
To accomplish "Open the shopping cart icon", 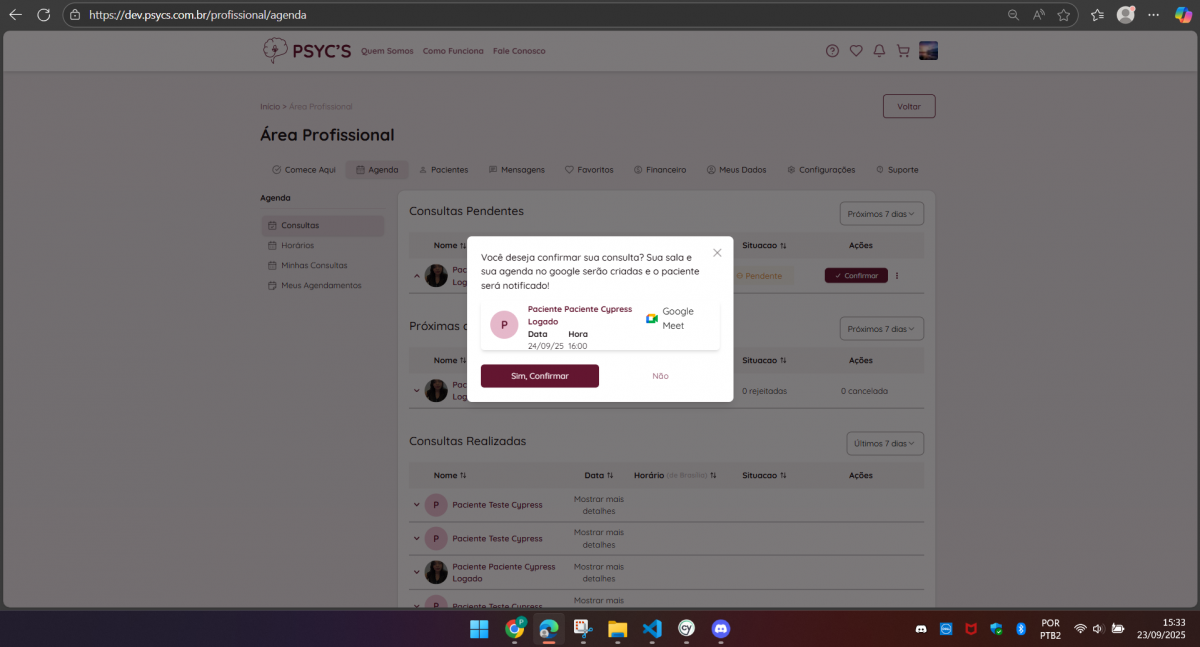I will tap(903, 51).
